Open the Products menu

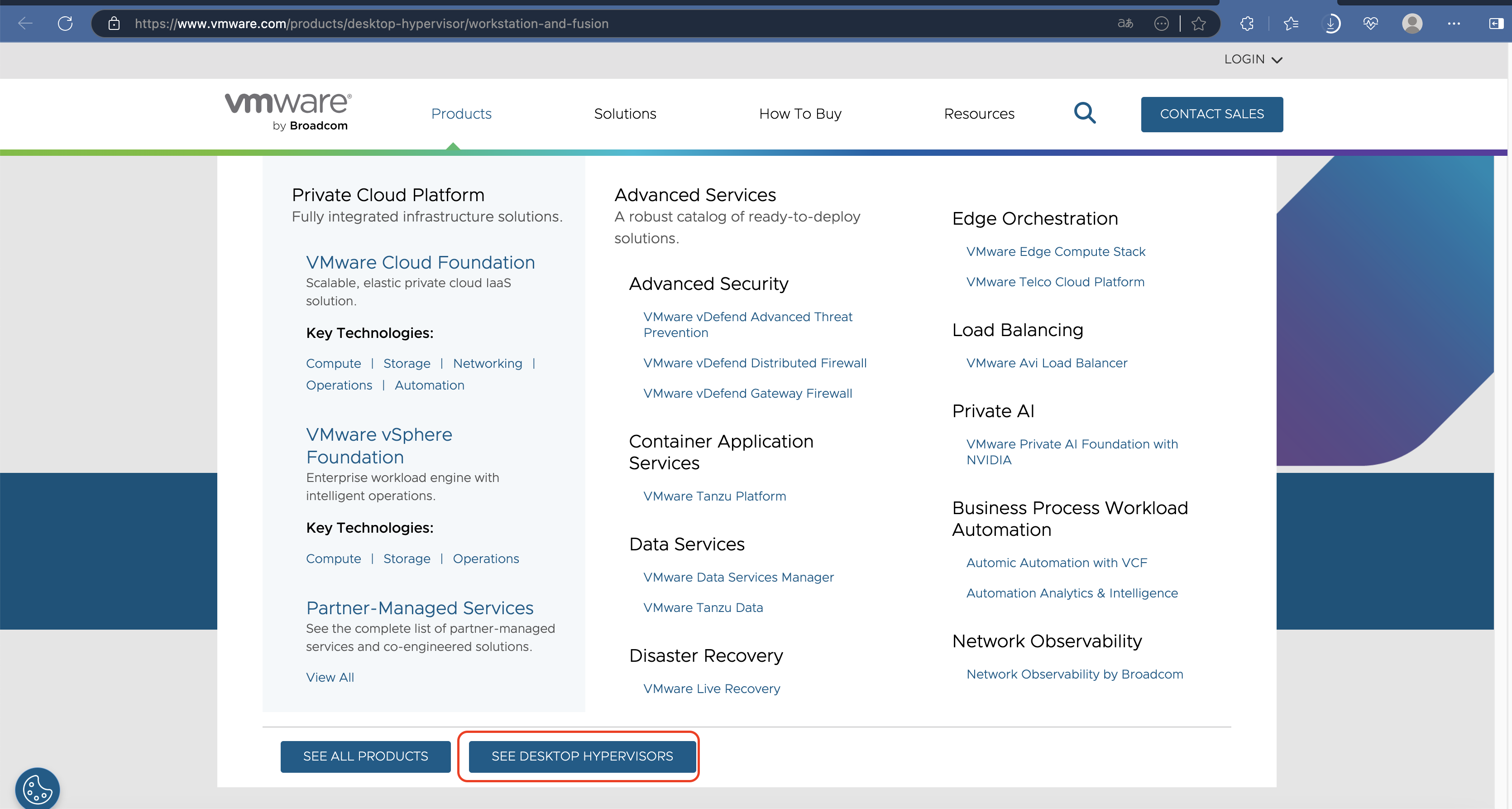461,113
